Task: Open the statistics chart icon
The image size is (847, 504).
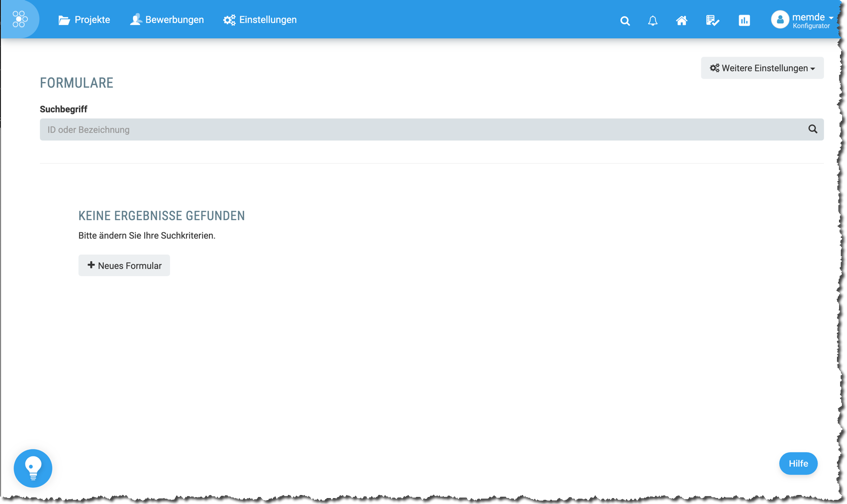Action: pos(744,21)
